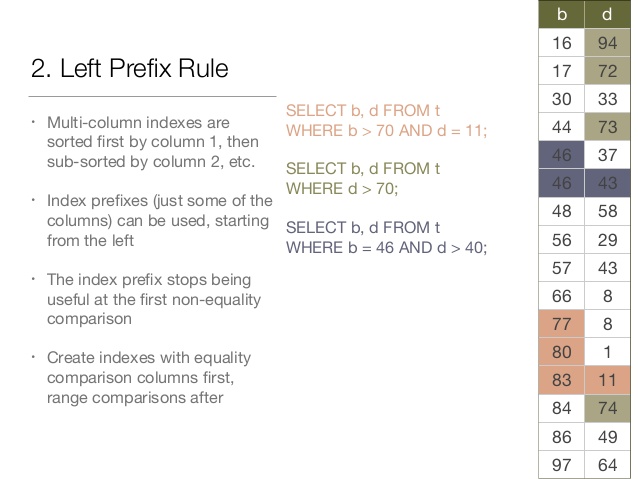Click the "2. Left Prefix Rule" slide title
This screenshot has height=479, width=638.
130,69
